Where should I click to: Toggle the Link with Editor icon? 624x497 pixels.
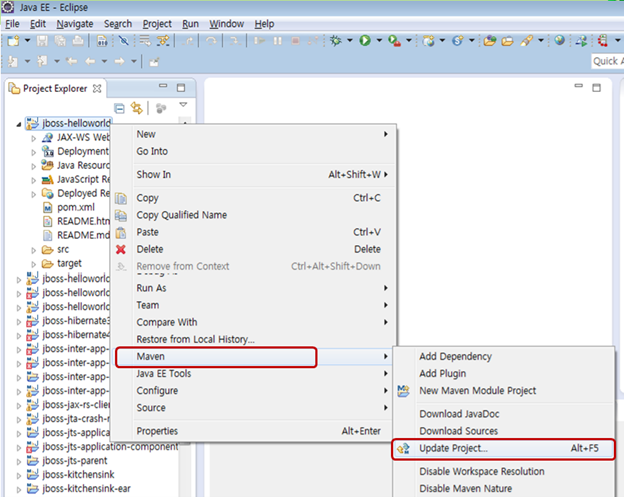point(137,108)
